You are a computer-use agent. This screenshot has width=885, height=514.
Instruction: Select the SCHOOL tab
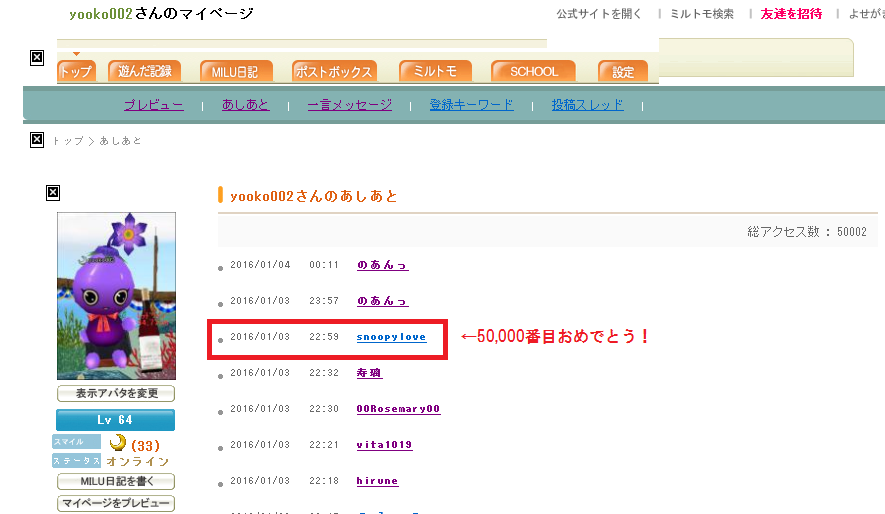534,71
